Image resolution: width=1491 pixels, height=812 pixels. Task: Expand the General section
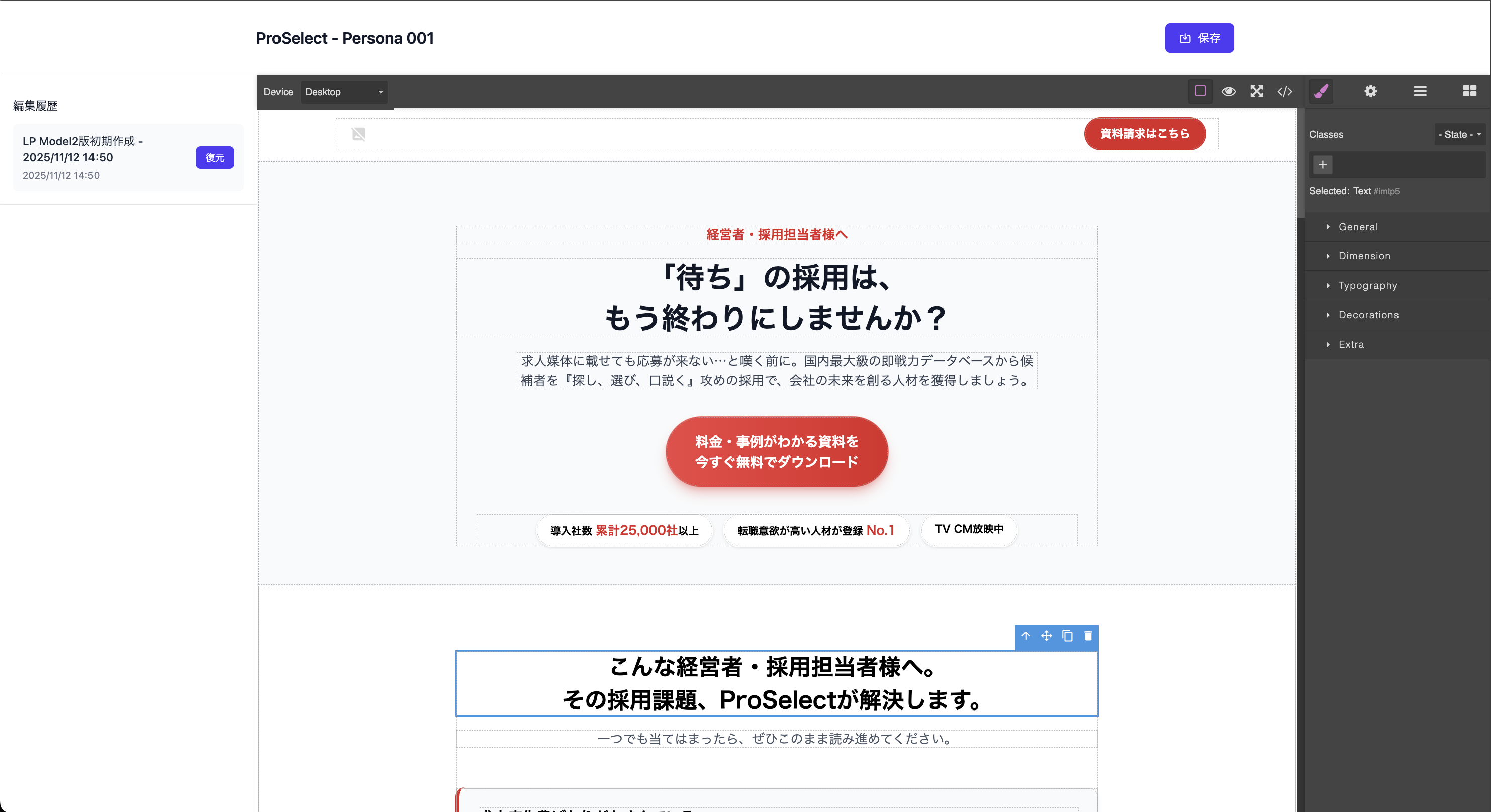tap(1358, 227)
